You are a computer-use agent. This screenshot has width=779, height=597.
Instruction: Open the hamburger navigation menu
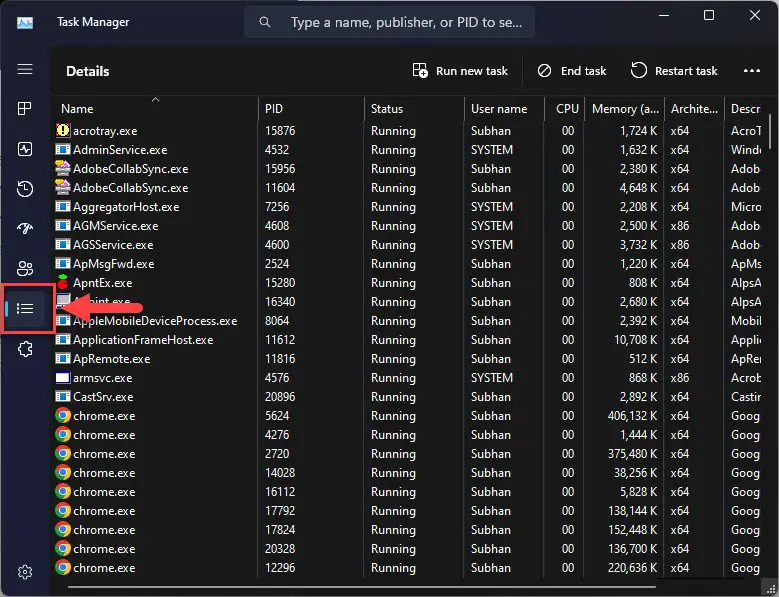(25, 69)
